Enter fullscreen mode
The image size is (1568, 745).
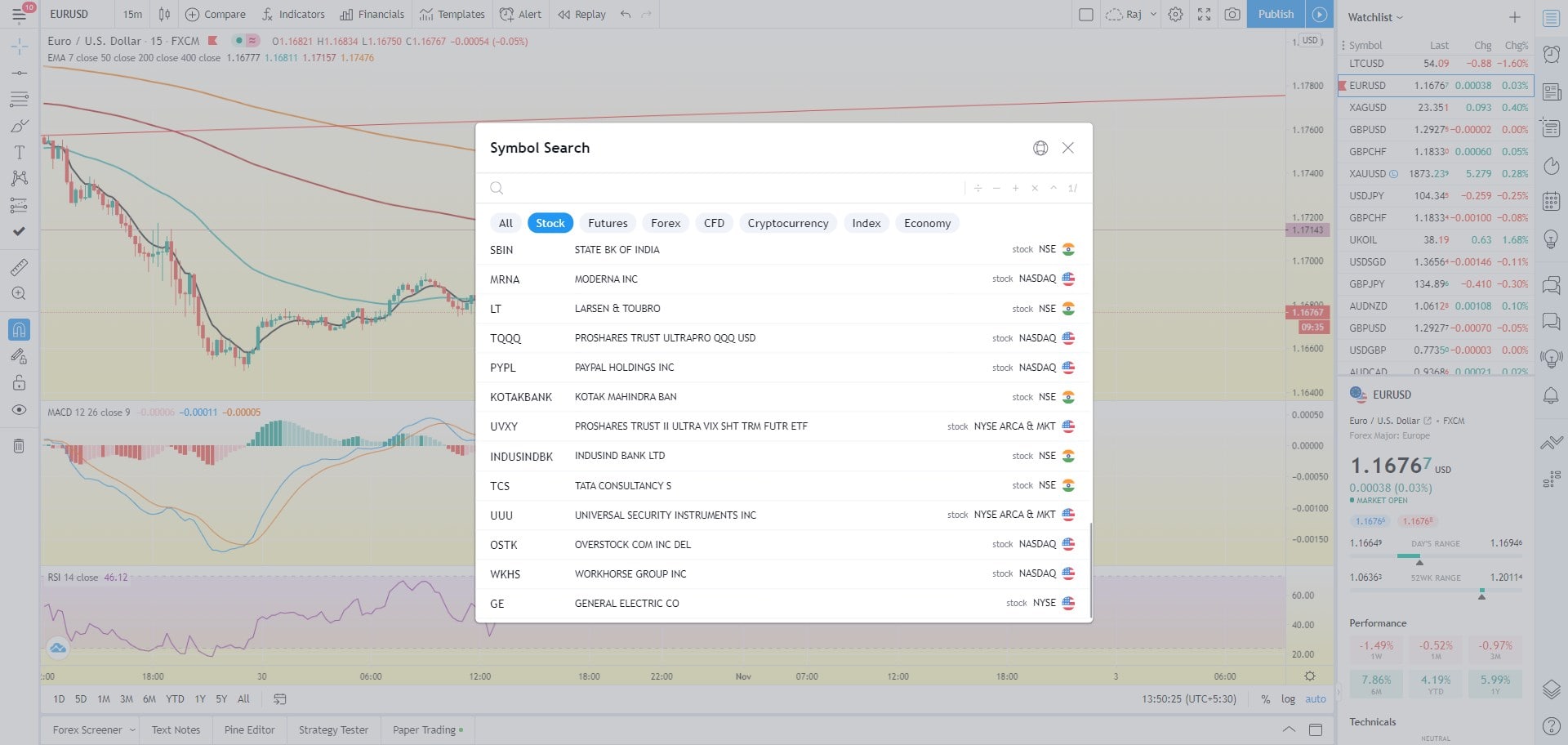click(x=1204, y=14)
